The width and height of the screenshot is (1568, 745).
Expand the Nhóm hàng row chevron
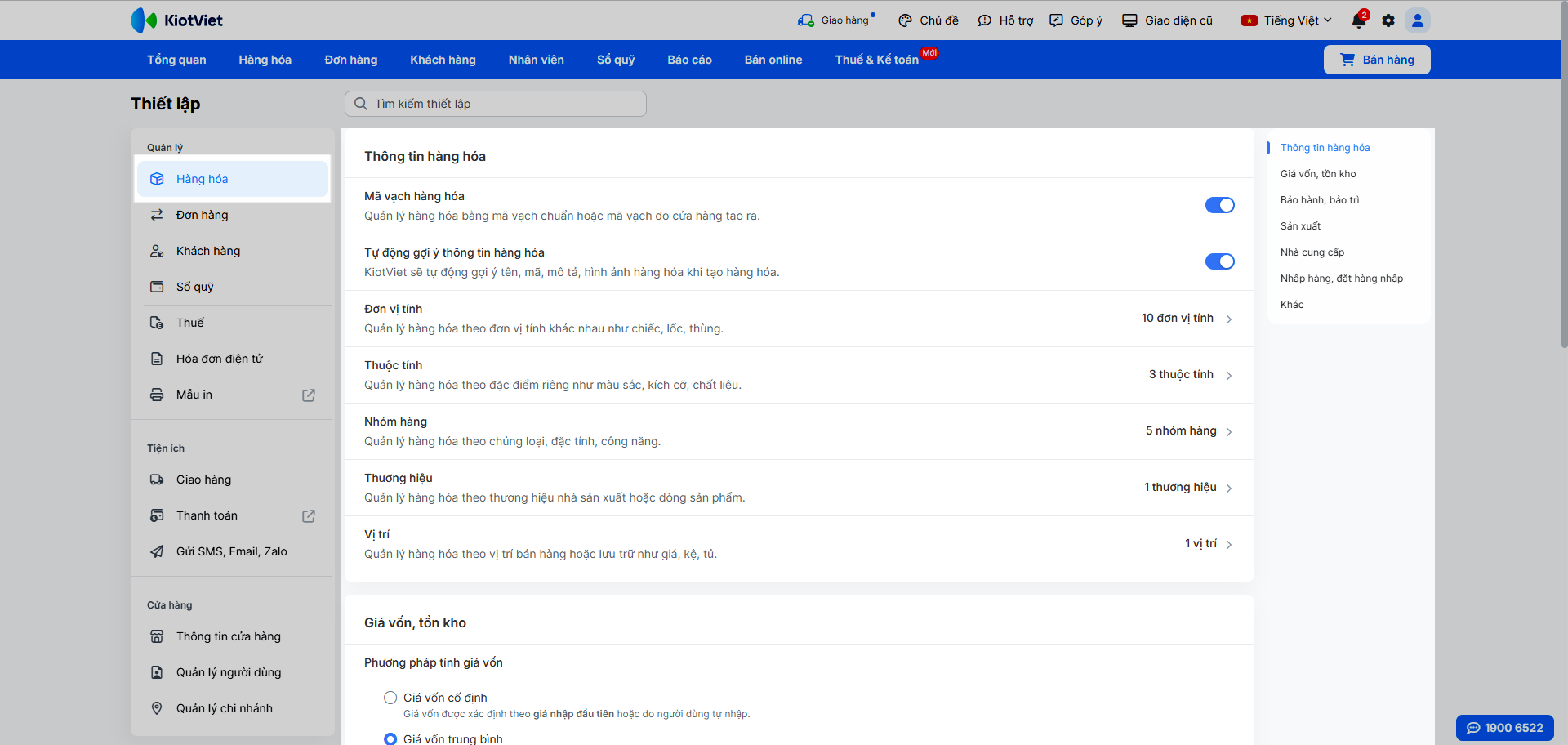click(1229, 432)
